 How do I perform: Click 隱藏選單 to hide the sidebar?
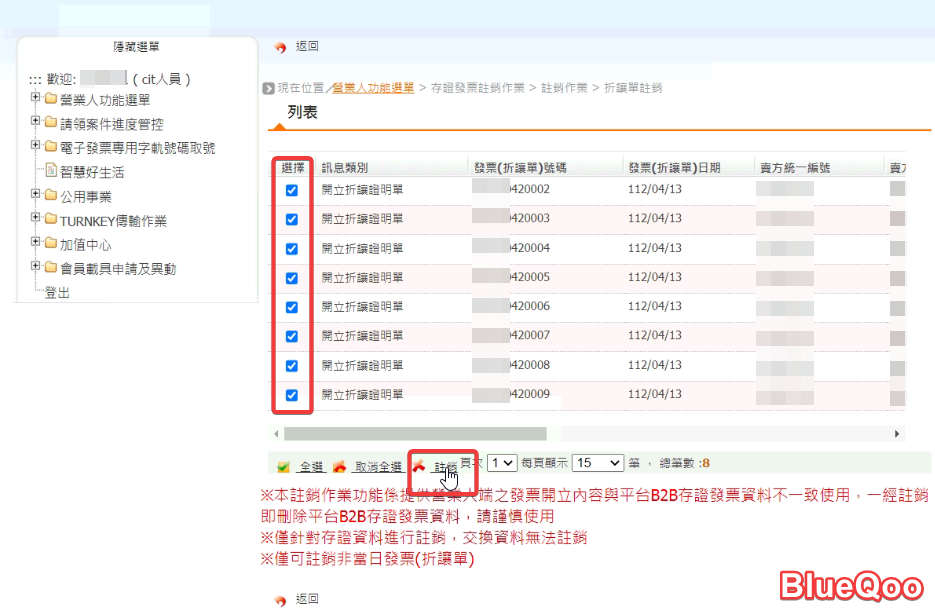coord(136,46)
